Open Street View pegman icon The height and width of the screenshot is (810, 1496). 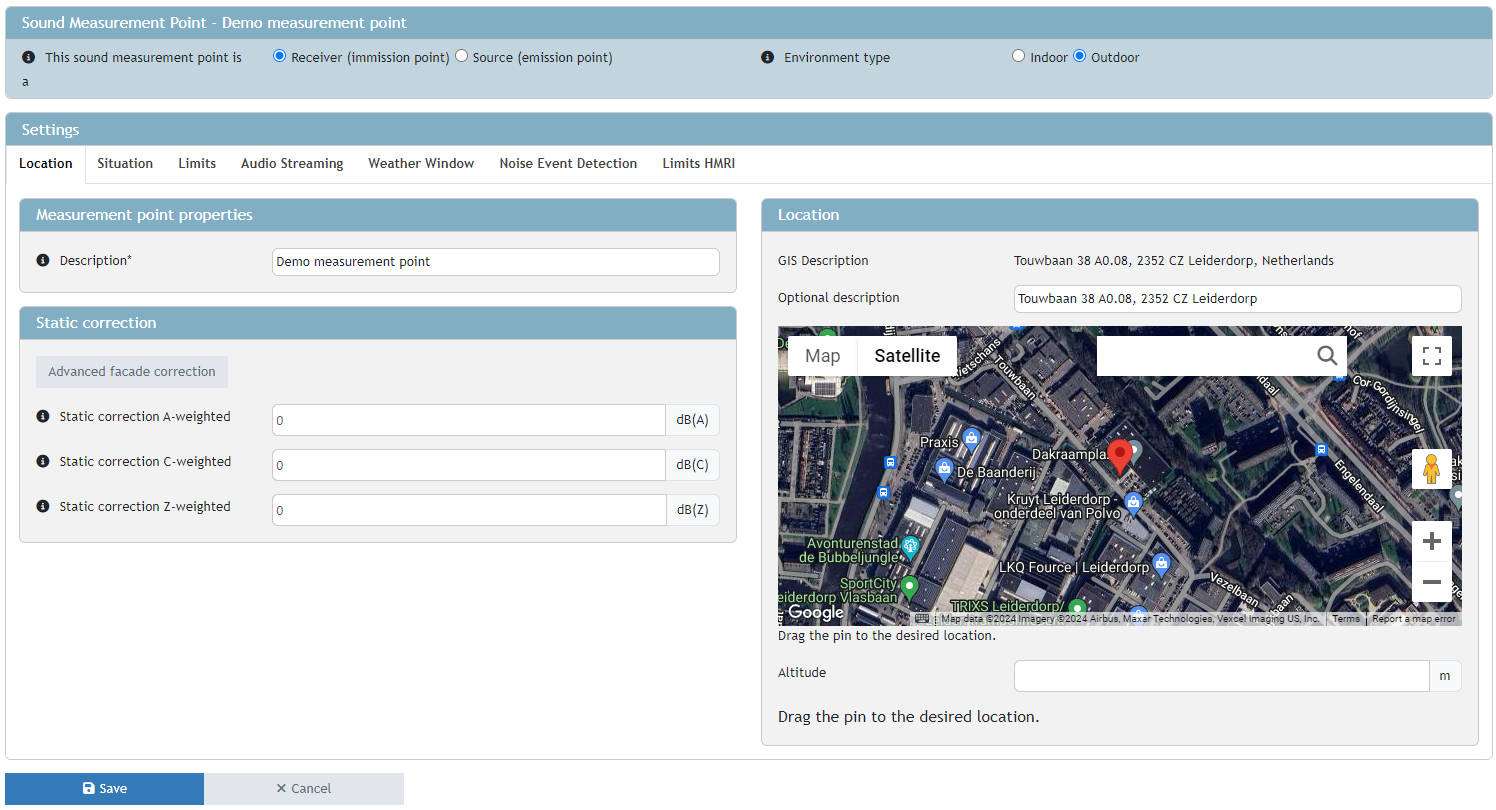(1431, 468)
